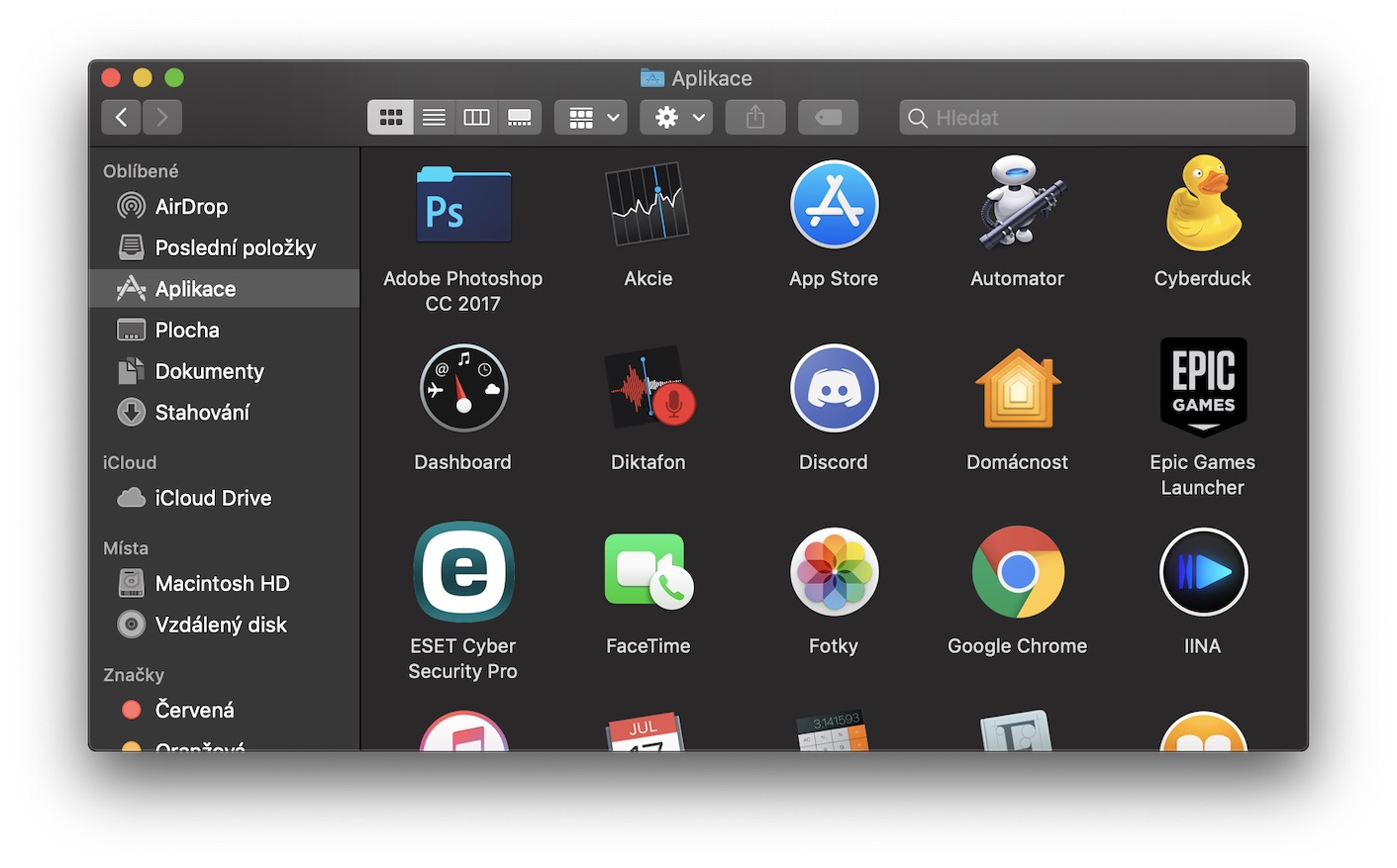
Task: Select the Dashboard app icon
Action: click(463, 388)
